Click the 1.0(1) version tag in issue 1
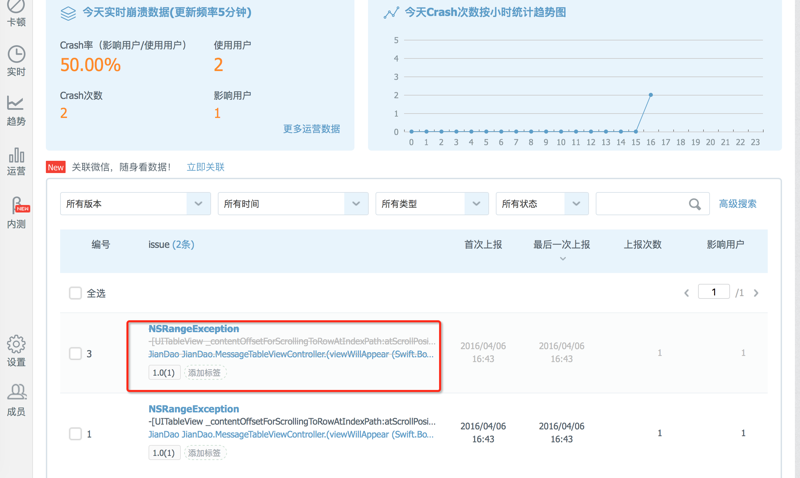Viewport: 800px width, 478px height. pyautogui.click(x=164, y=452)
